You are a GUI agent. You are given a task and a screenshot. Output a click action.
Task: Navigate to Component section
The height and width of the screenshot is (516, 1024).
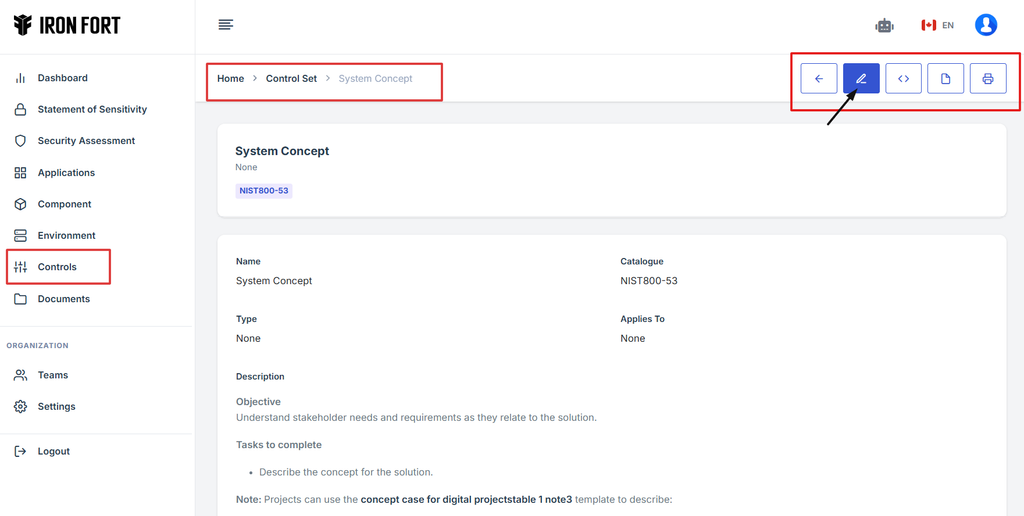(64, 204)
